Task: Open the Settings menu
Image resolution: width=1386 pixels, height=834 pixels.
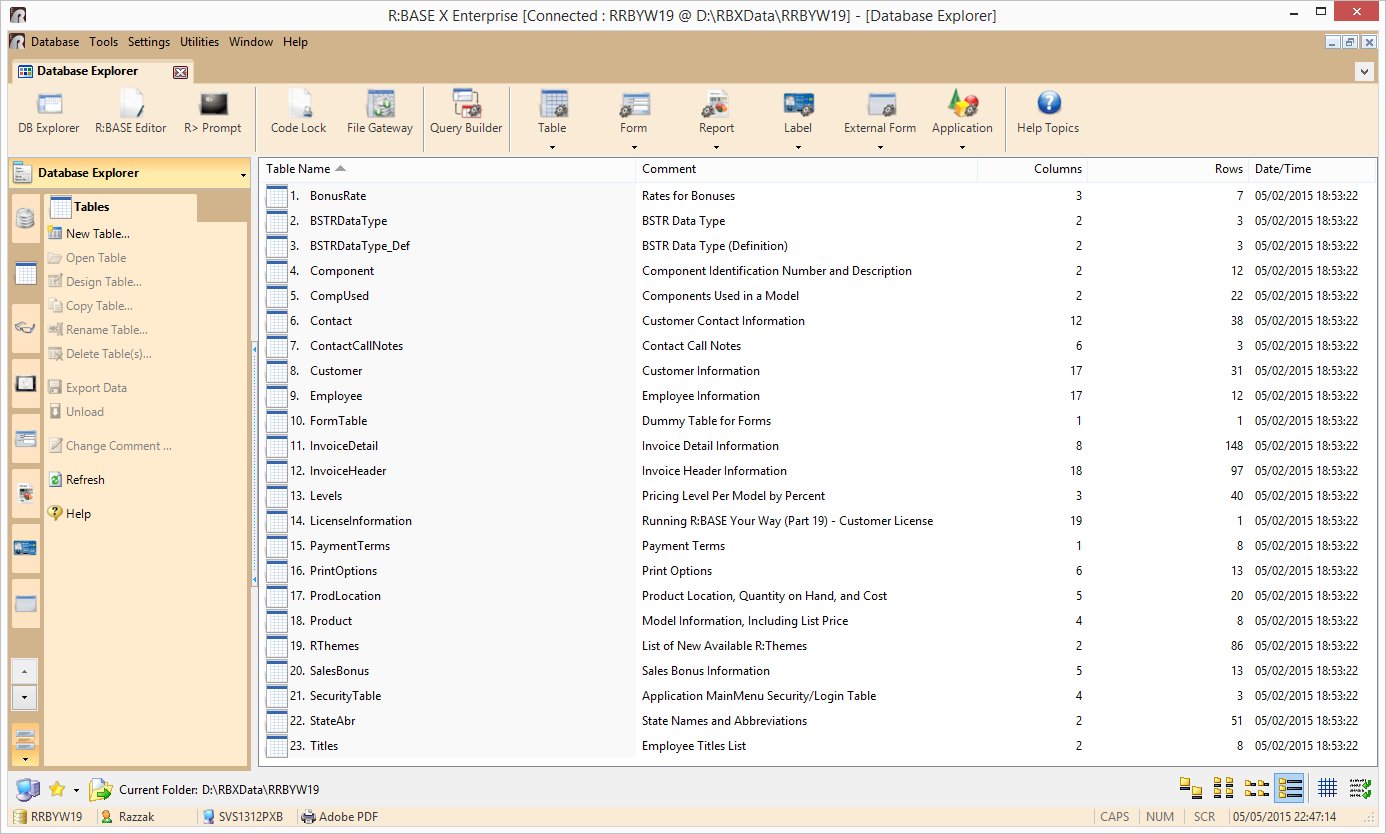Action: click(148, 42)
